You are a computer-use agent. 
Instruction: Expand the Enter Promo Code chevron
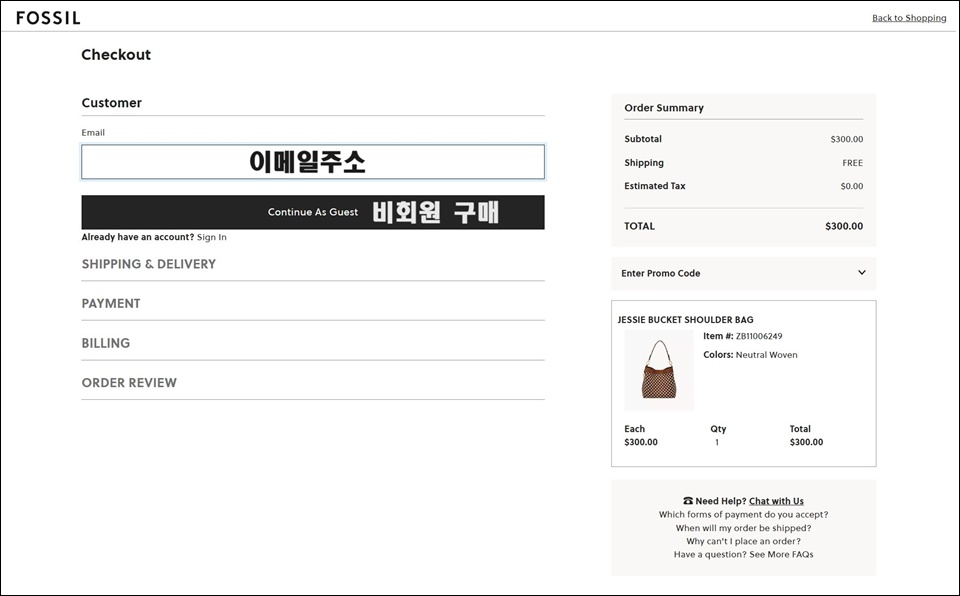coord(861,273)
